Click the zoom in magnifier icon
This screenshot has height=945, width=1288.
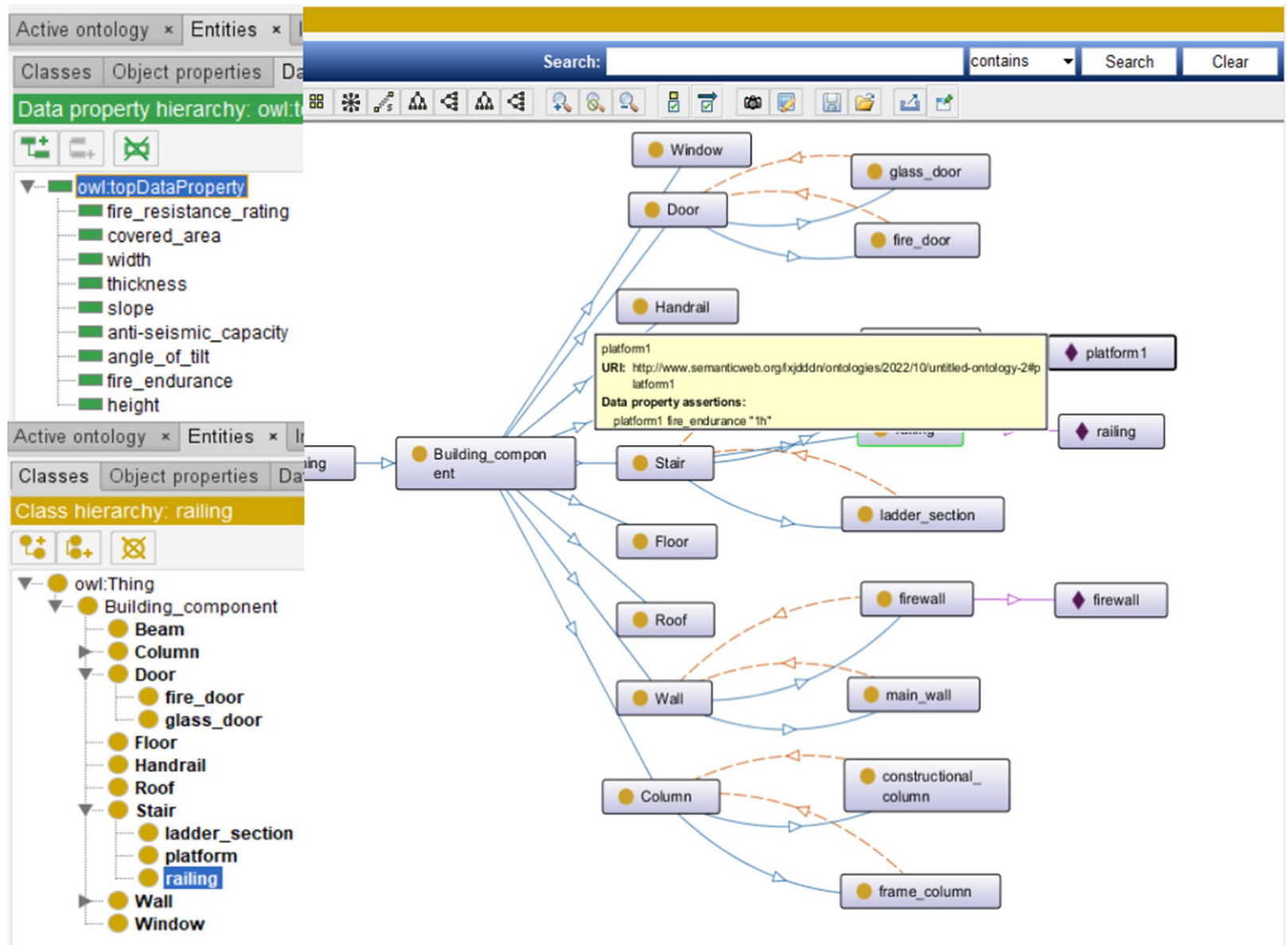click(561, 103)
